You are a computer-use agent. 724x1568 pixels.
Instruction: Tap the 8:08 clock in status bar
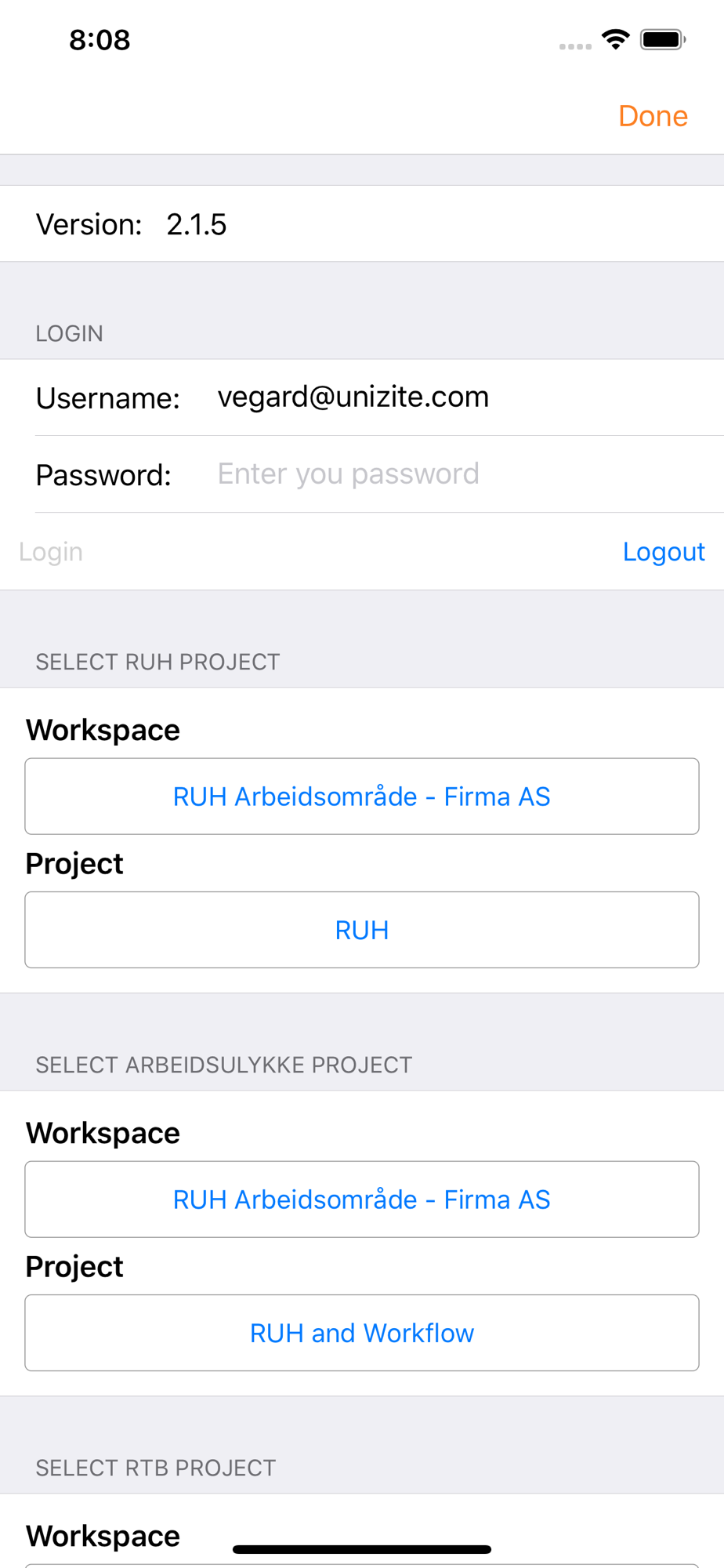(100, 40)
